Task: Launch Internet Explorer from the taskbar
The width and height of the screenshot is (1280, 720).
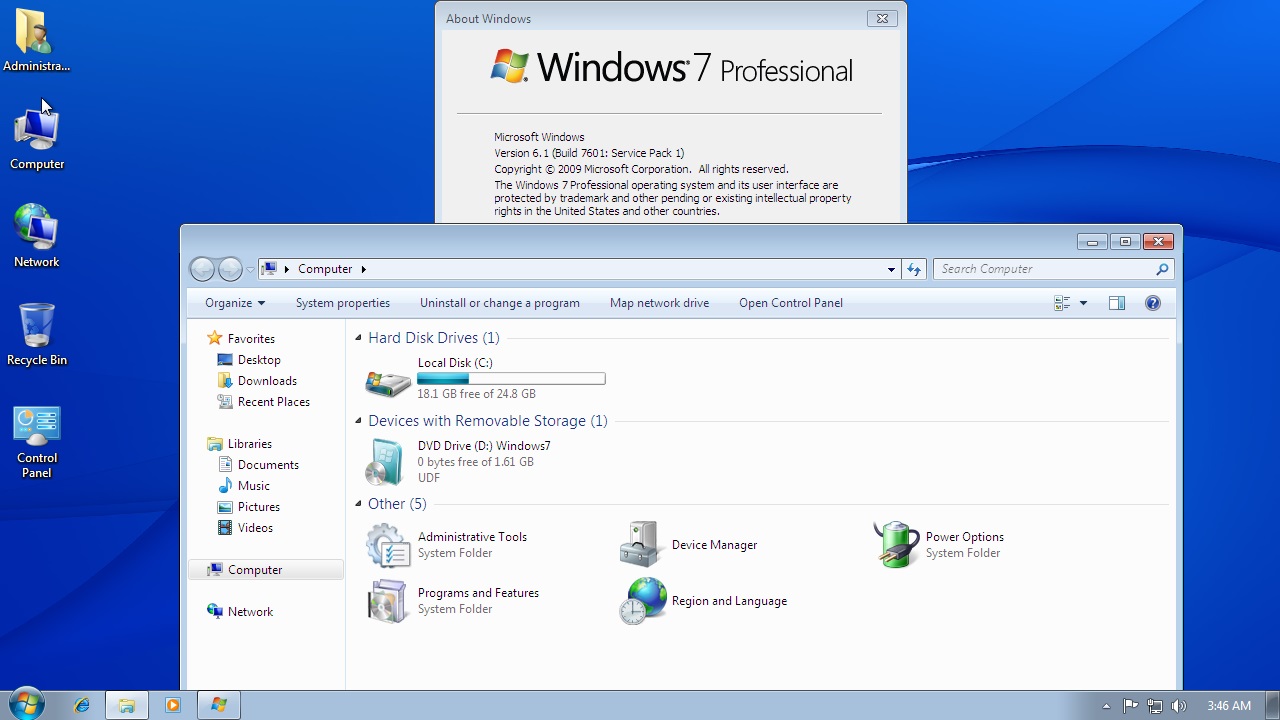Action: 82,705
